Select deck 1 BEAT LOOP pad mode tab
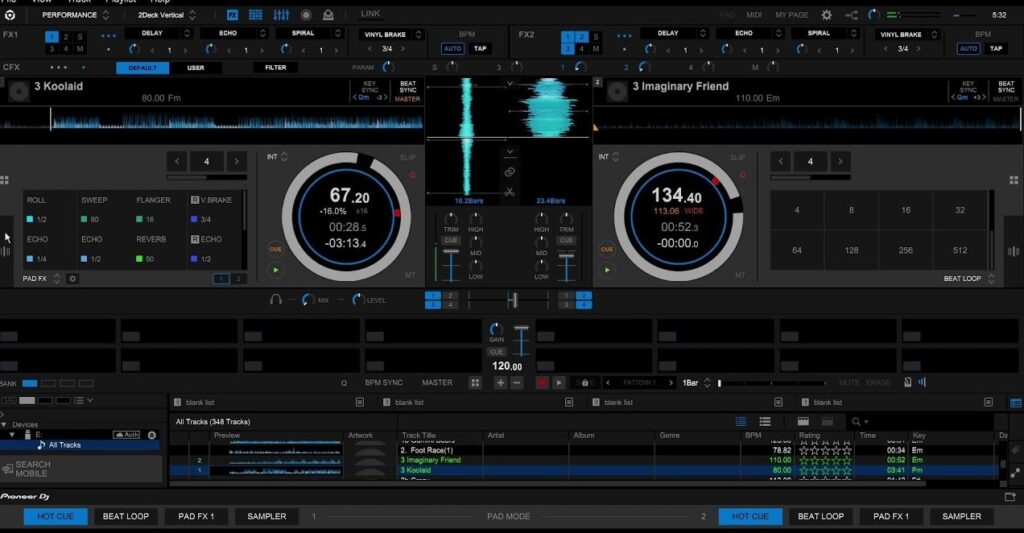This screenshot has height=533, width=1024. [x=125, y=516]
